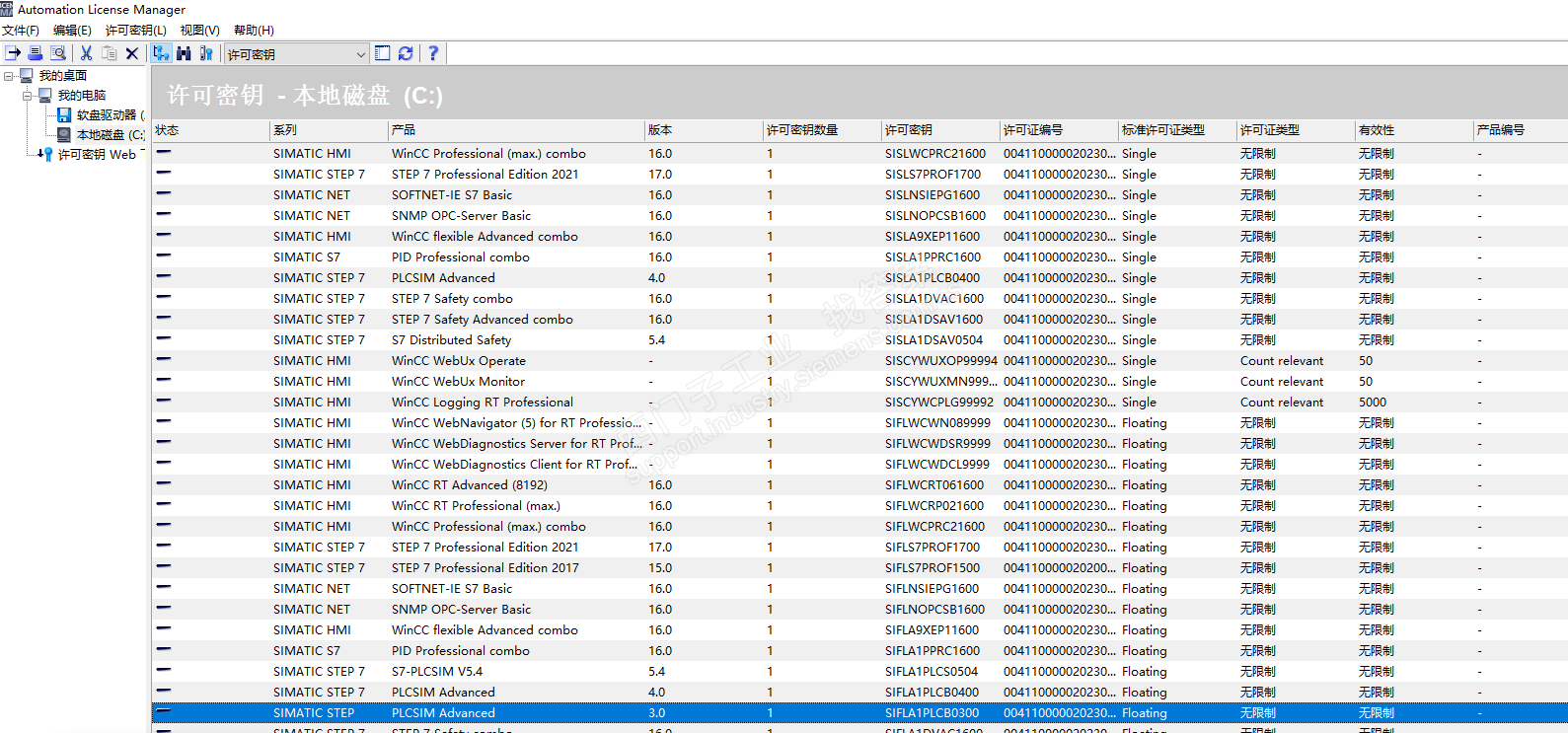Click status icon of SIFLA9XEP11600 row
The height and width of the screenshot is (733, 1568).
click(164, 628)
